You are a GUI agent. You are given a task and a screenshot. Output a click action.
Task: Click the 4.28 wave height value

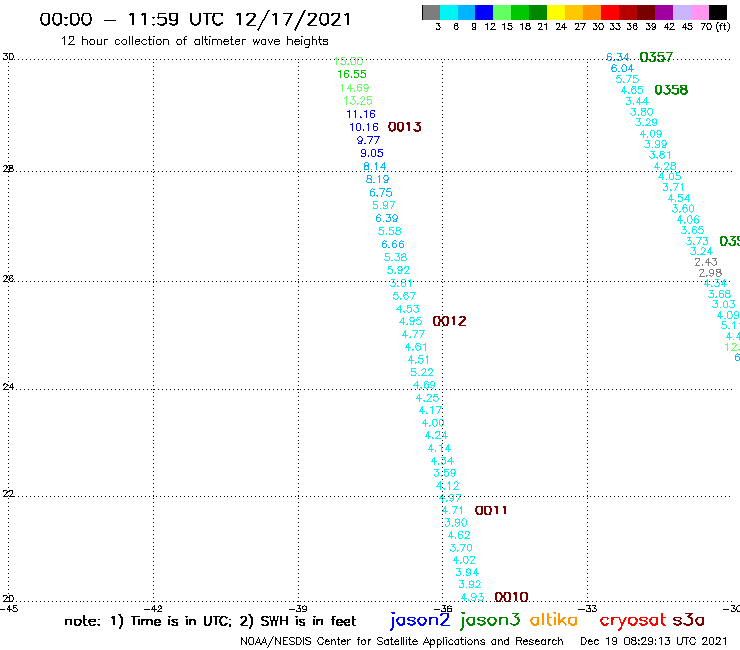coord(665,166)
